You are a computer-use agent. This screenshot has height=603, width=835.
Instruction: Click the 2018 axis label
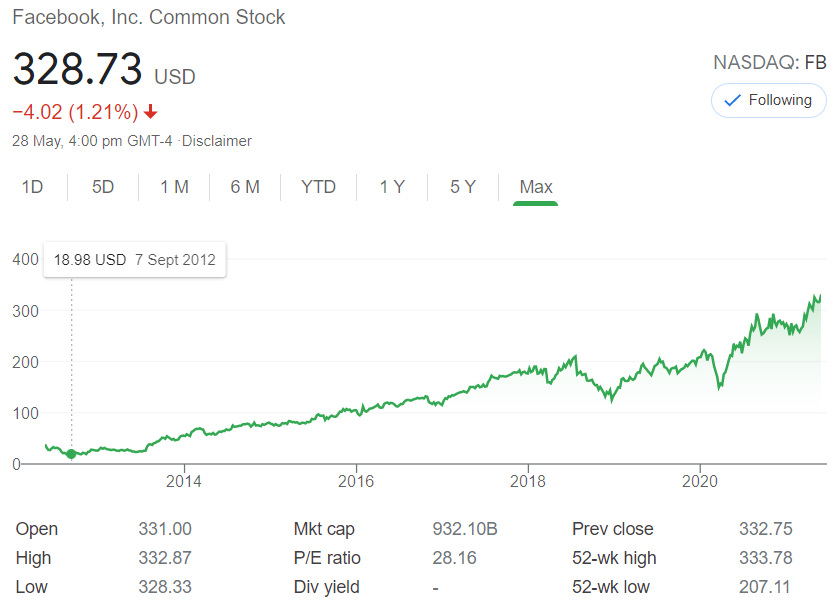pos(528,482)
